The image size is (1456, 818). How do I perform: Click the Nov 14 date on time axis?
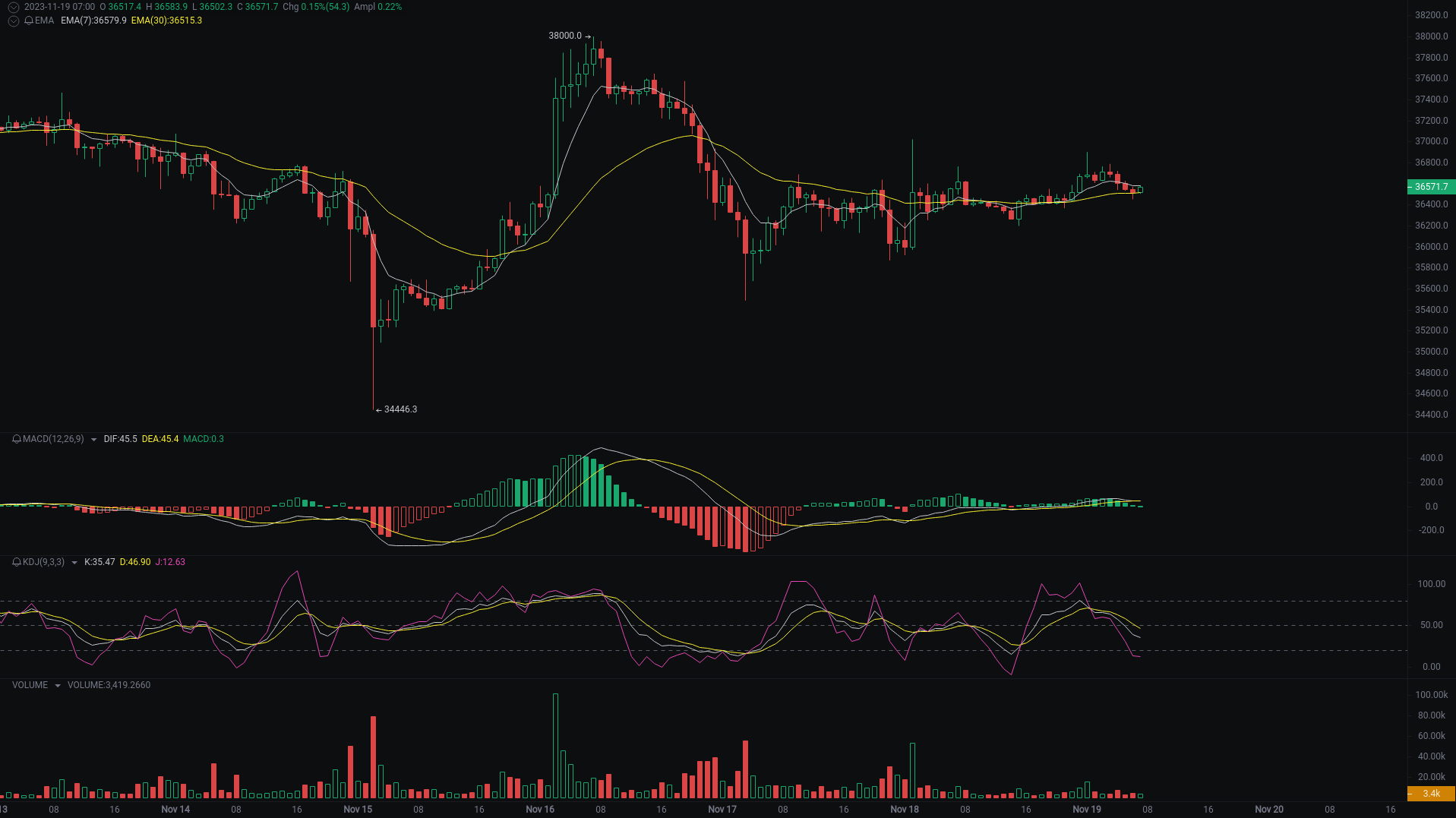click(x=175, y=810)
